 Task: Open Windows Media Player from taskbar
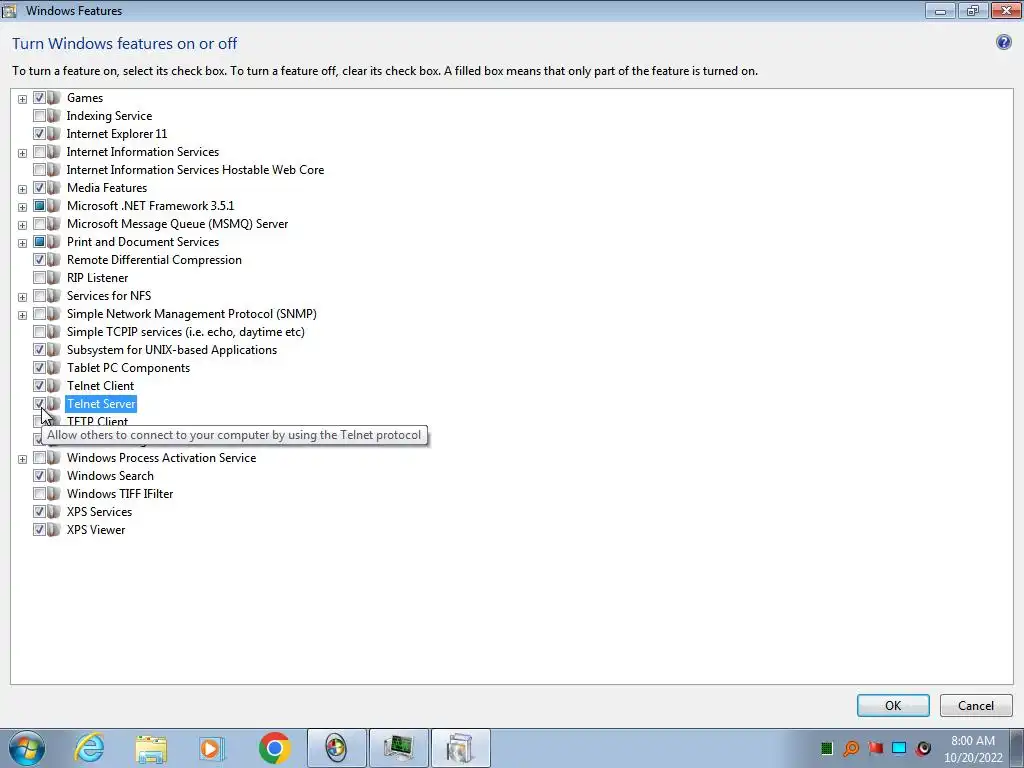click(x=212, y=748)
